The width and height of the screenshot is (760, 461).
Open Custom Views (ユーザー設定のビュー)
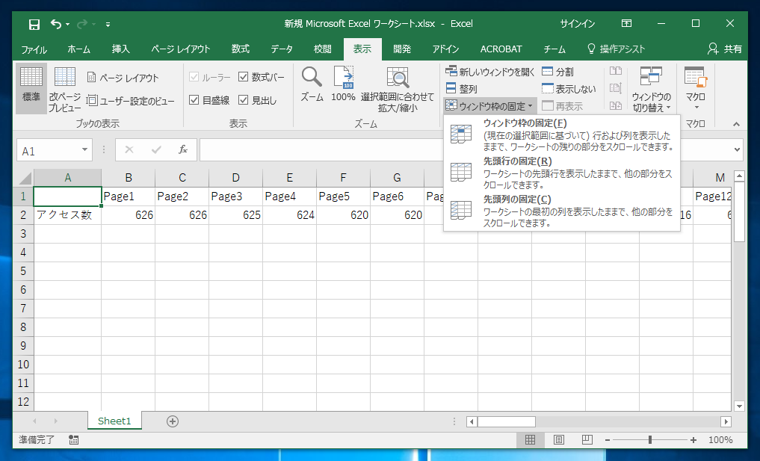(x=130, y=101)
